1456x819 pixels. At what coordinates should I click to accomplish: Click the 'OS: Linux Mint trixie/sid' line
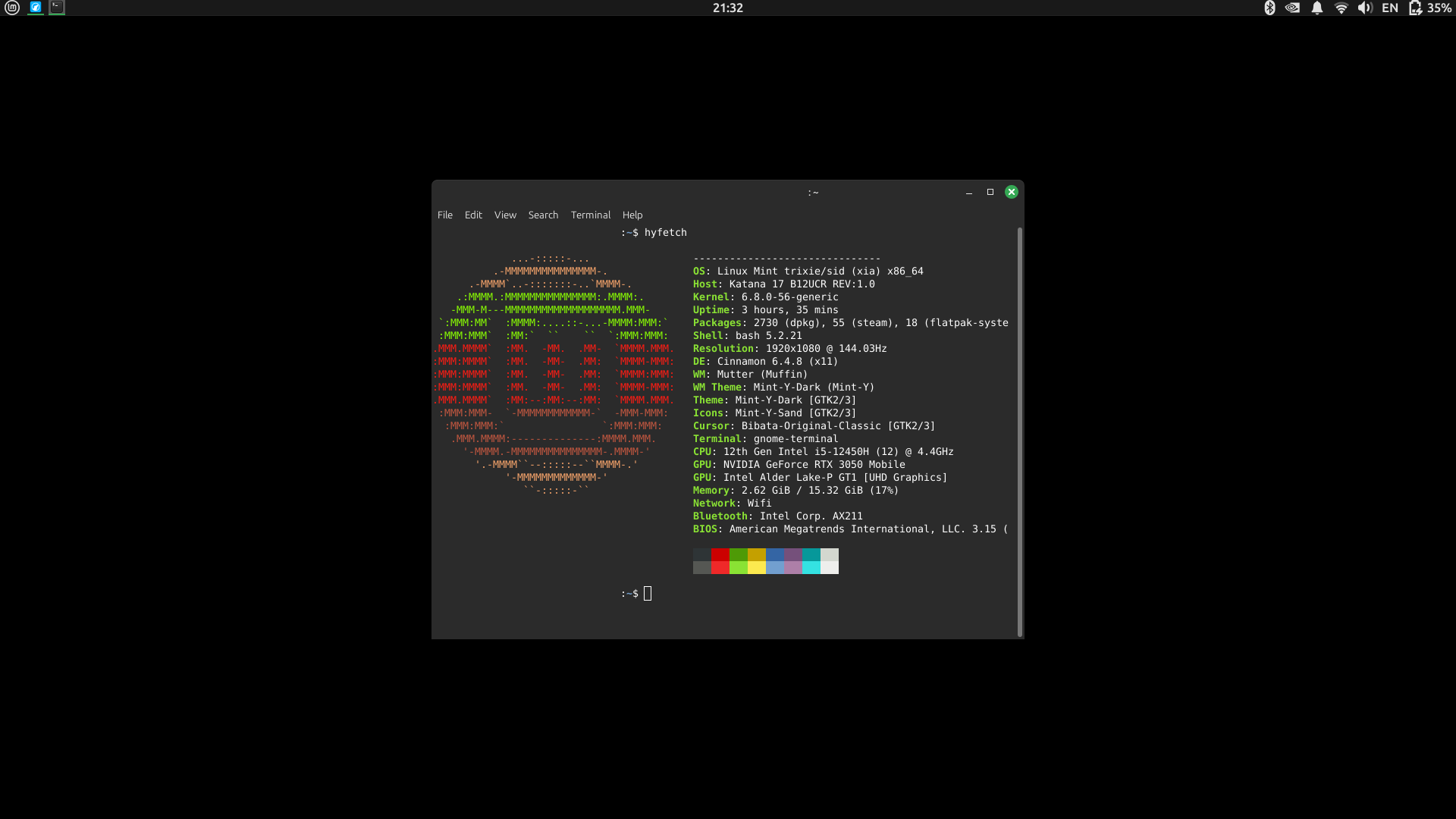[808, 271]
